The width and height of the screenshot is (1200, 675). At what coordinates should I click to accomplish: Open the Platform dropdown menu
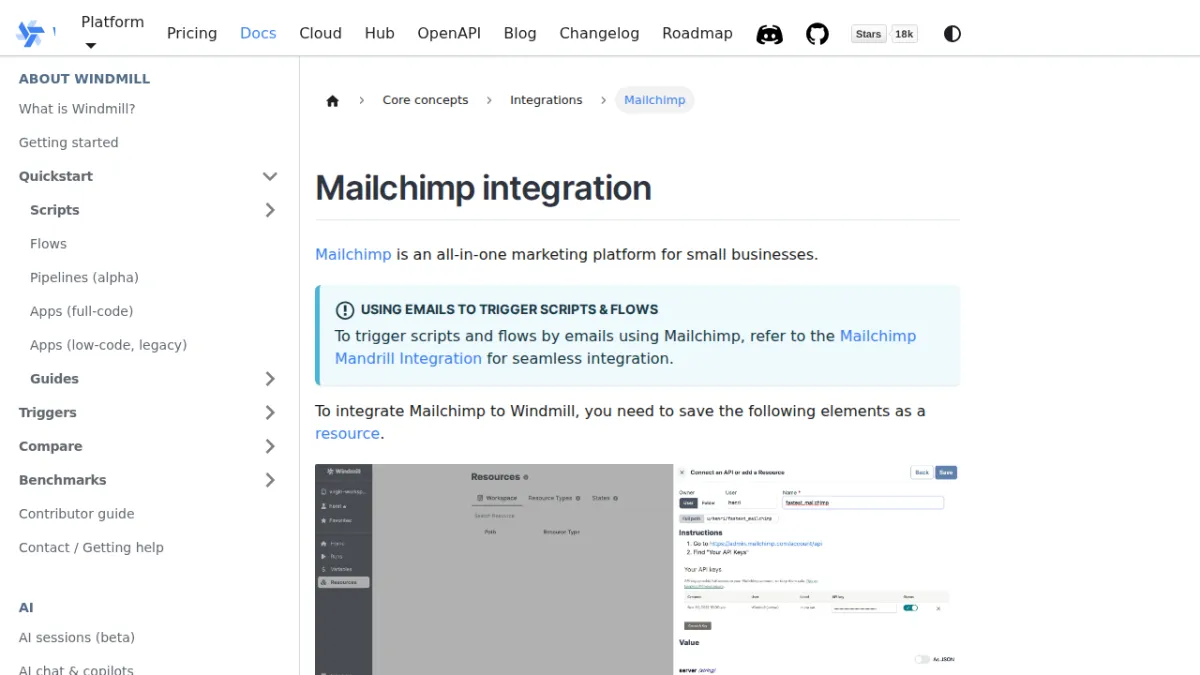click(x=112, y=33)
